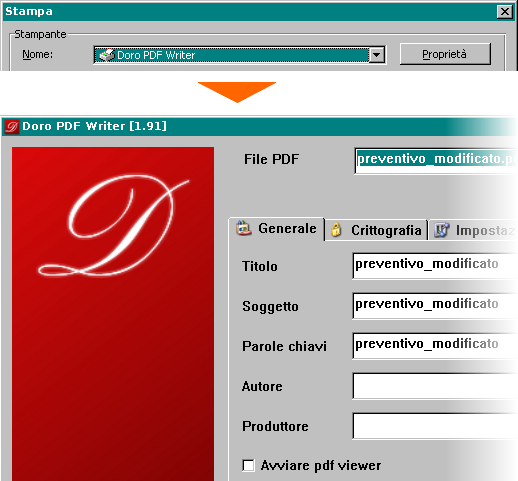
Task: Click the empty Autore input field
Action: 435,386
